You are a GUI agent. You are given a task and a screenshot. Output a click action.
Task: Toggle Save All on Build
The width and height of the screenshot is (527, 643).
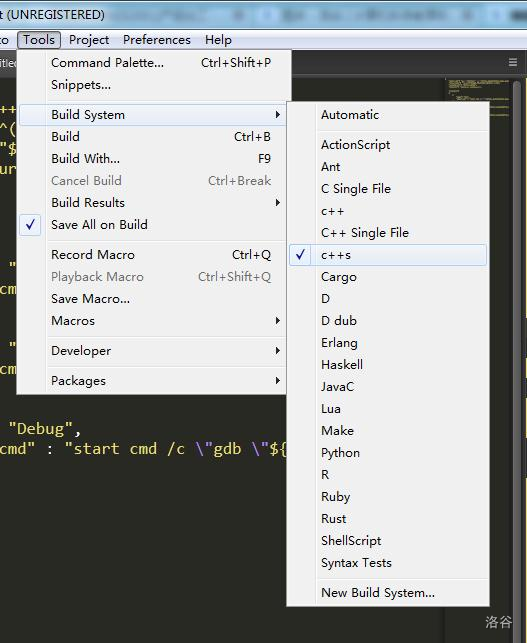point(153,225)
